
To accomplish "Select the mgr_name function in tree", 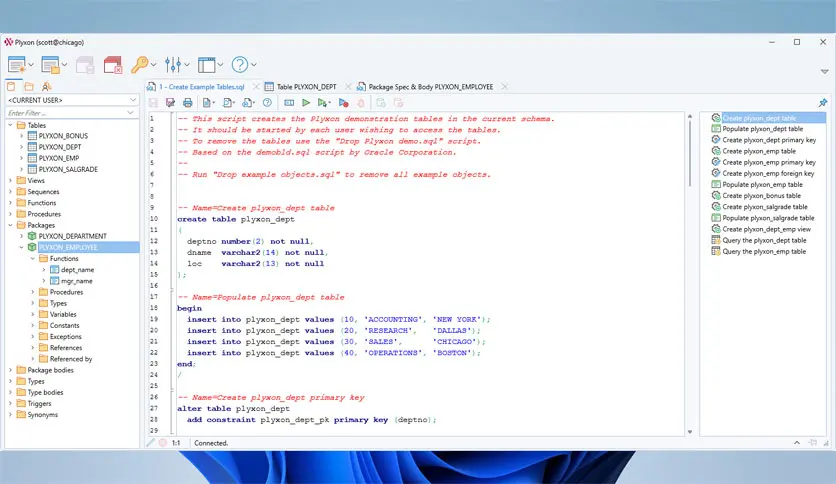I will [76, 281].
